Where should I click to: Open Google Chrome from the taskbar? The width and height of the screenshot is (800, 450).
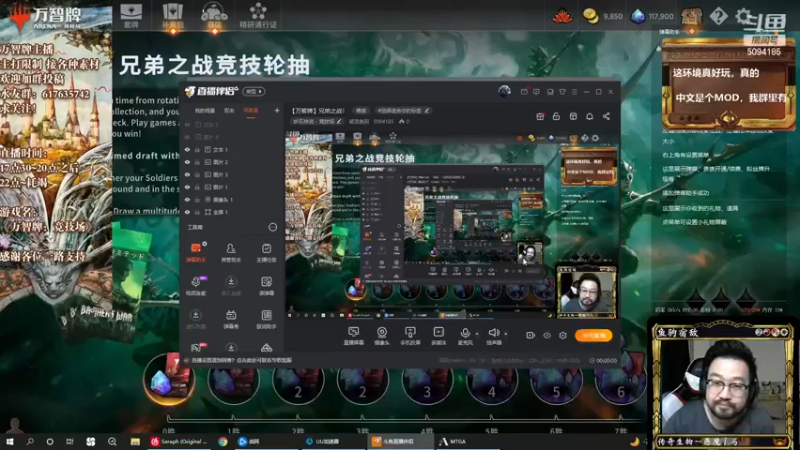(x=223, y=441)
